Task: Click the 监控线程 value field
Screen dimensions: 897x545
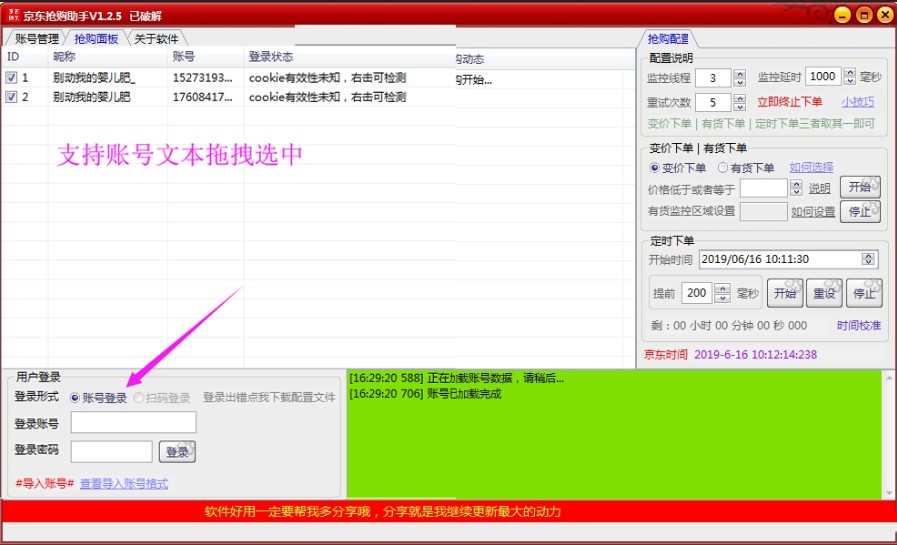Action: (x=714, y=78)
